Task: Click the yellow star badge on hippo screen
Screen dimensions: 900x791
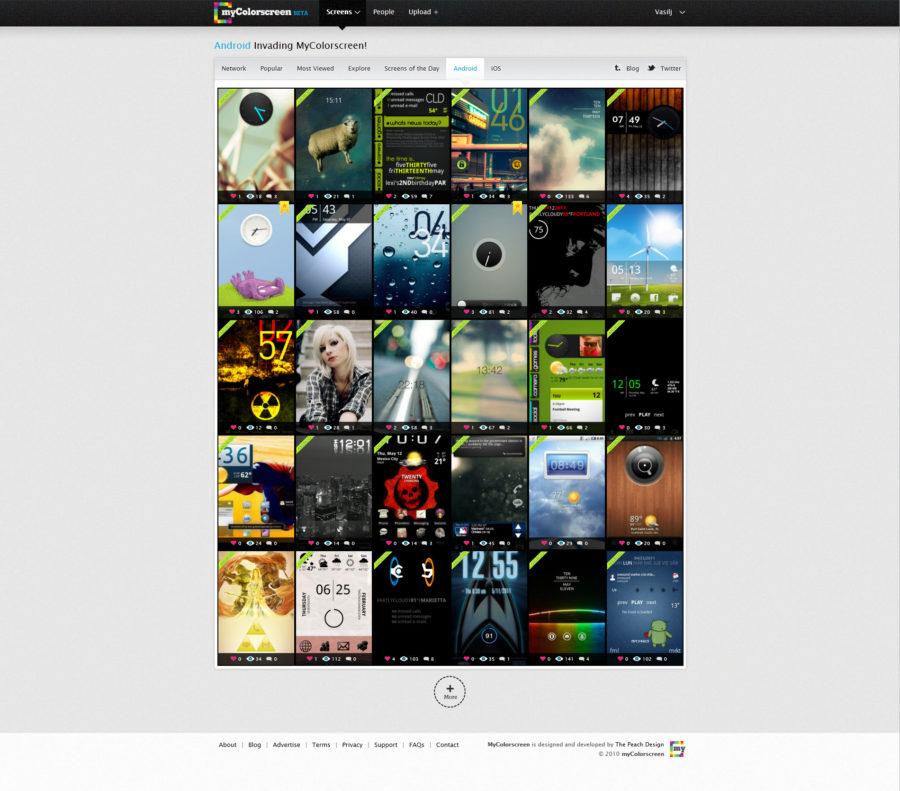Action: (x=284, y=207)
